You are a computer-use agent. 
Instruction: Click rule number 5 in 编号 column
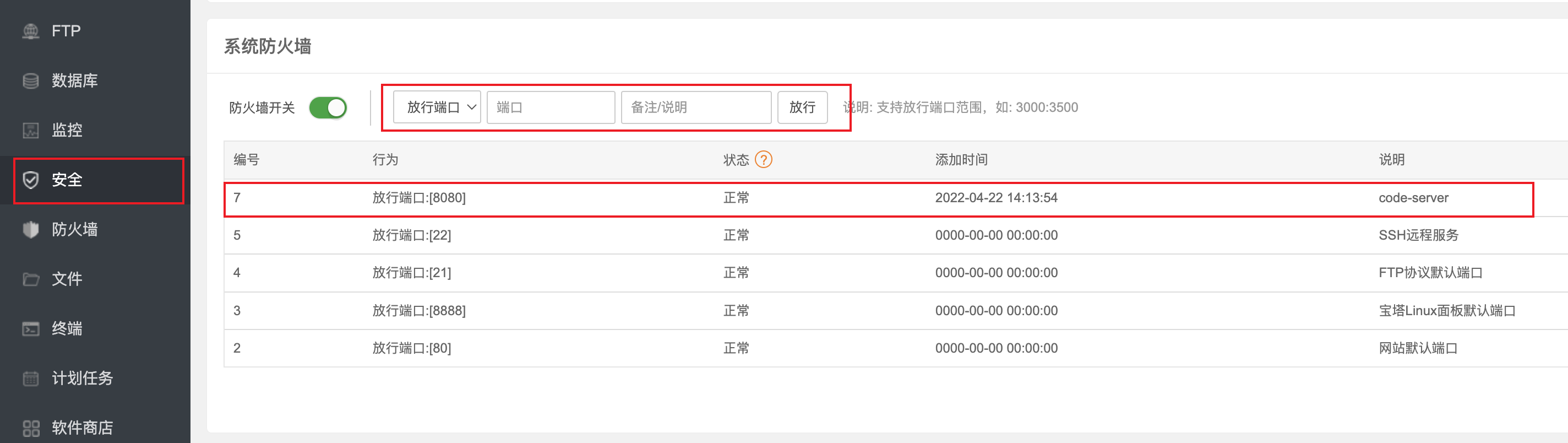click(x=237, y=235)
